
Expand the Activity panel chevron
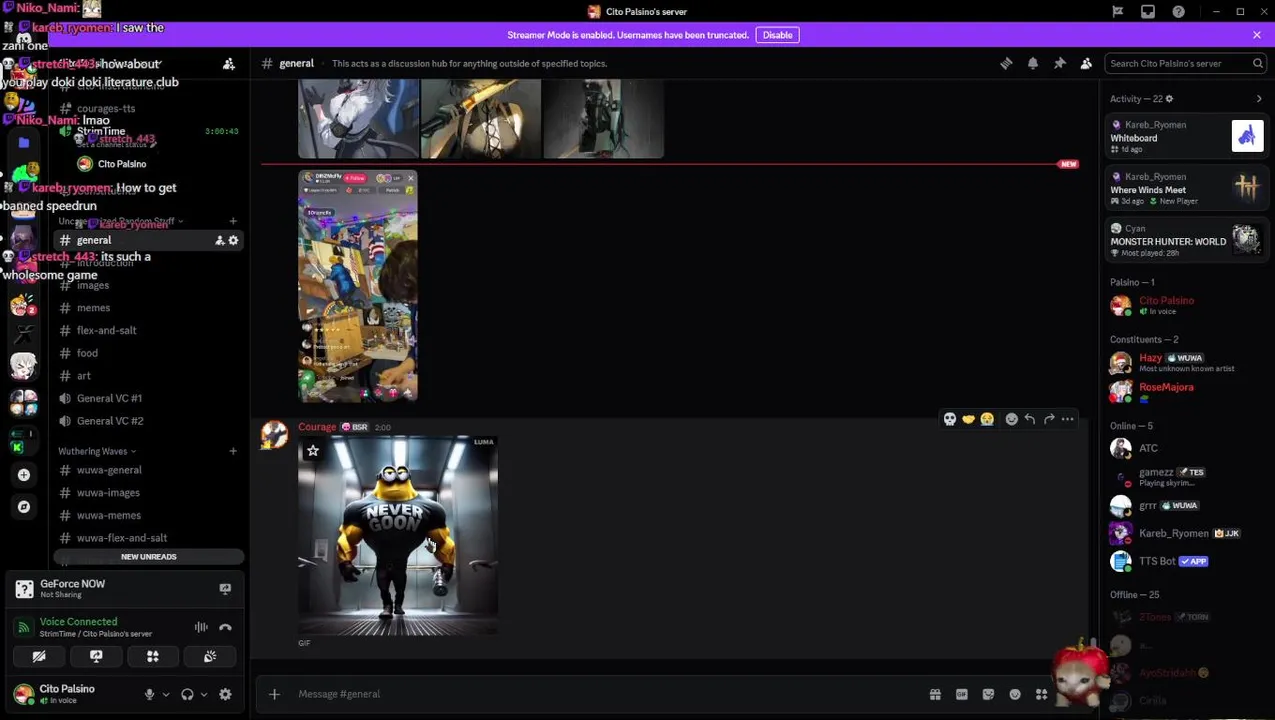(x=1259, y=99)
